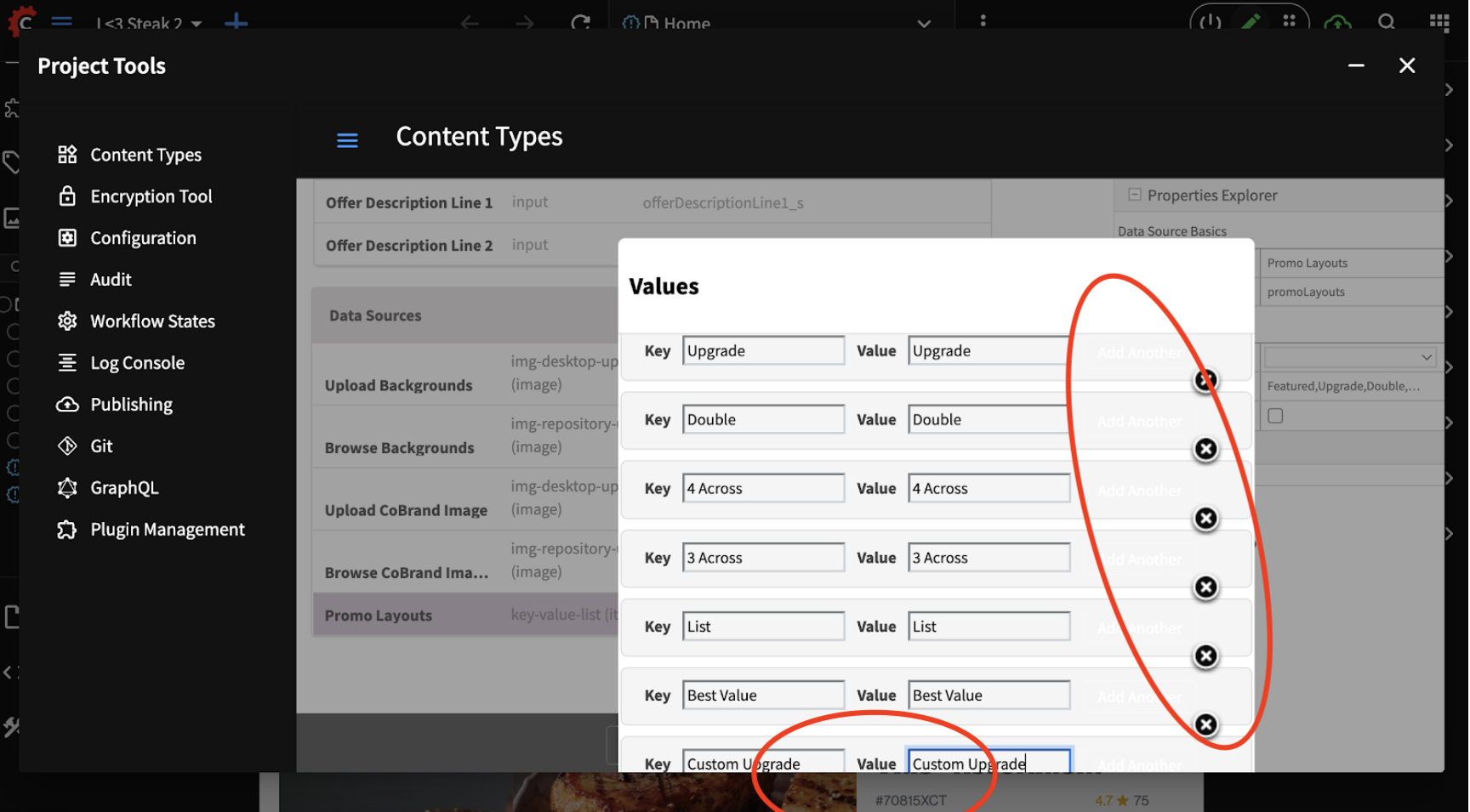Viewport: 1470px width, 812px height.
Task: Open the apps launcher grid icon
Action: tap(1439, 23)
